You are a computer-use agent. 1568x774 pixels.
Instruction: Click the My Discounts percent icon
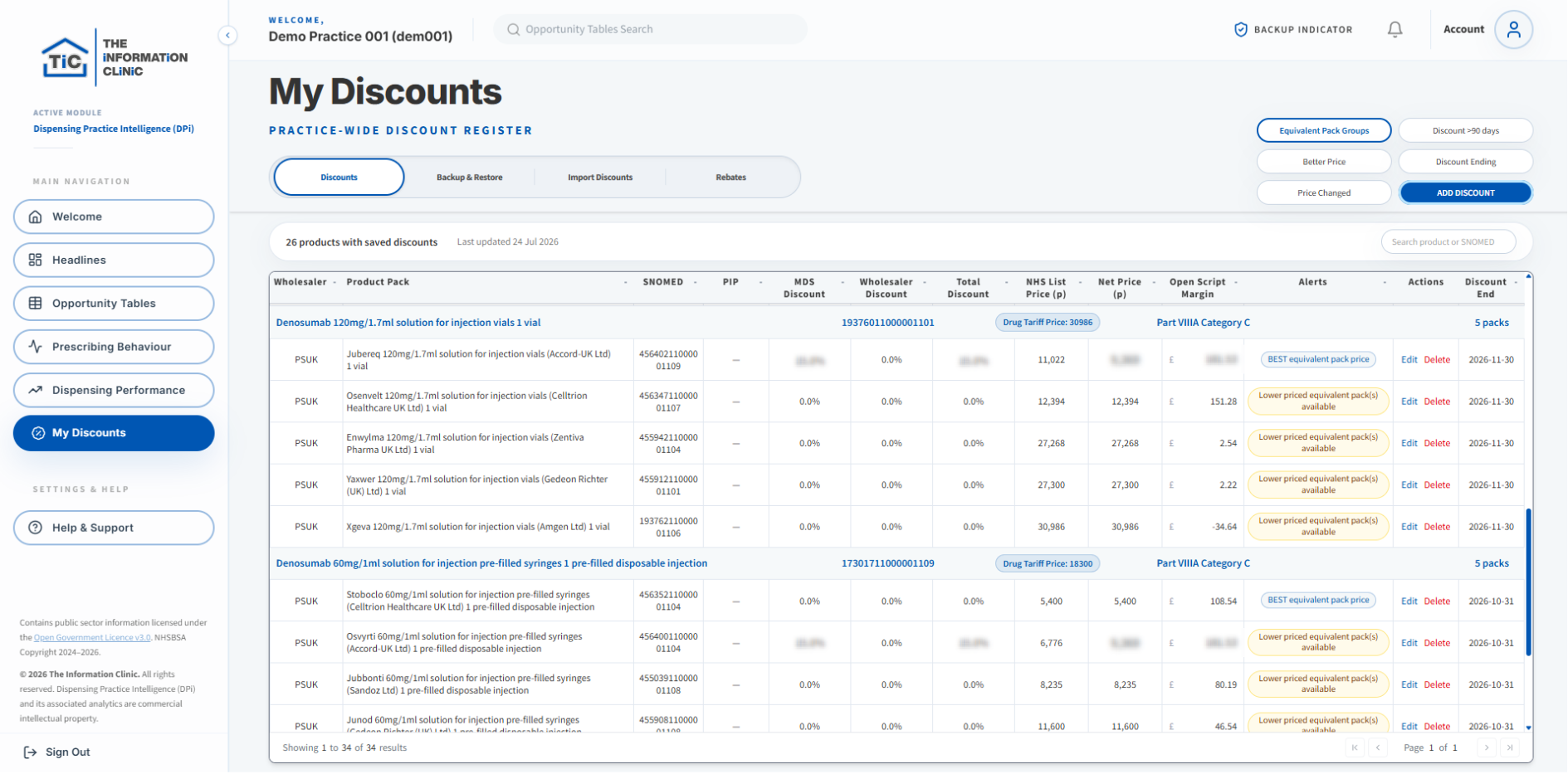[x=38, y=433]
